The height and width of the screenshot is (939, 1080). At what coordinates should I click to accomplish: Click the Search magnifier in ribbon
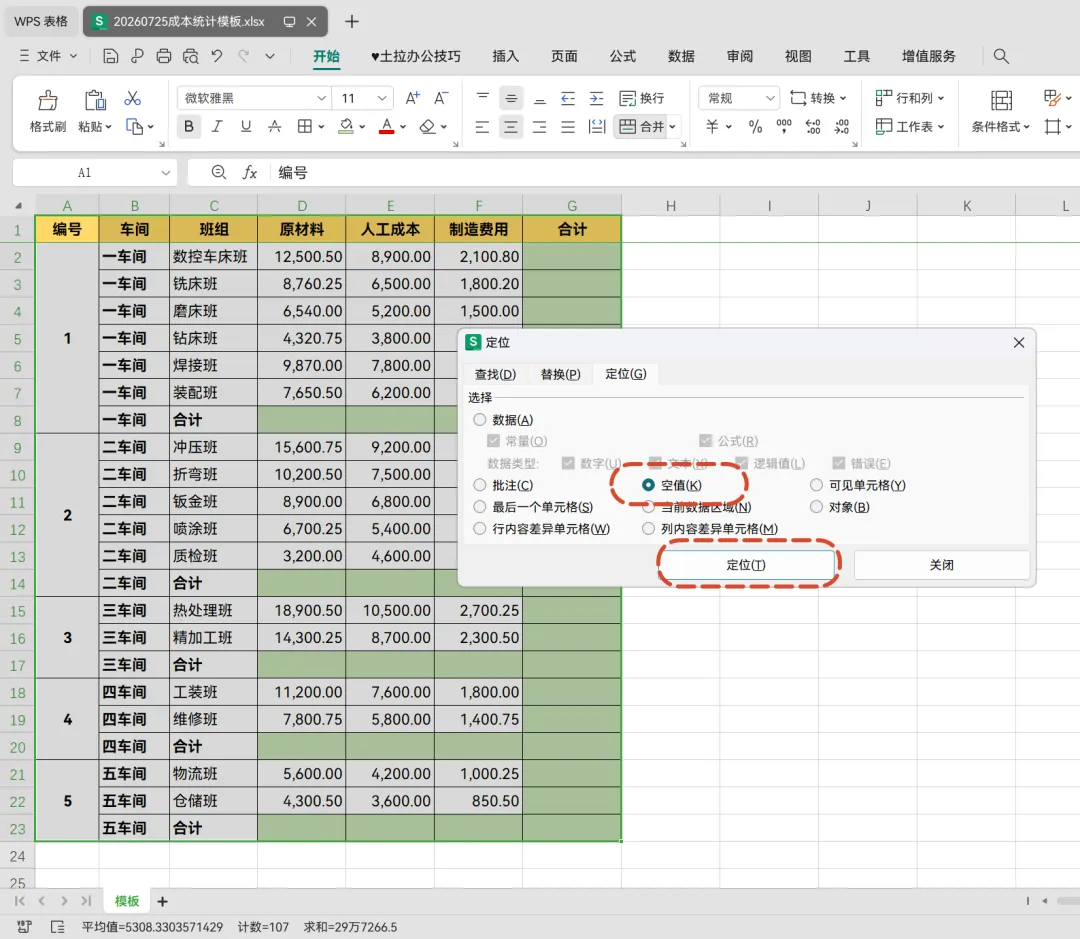coord(1001,56)
